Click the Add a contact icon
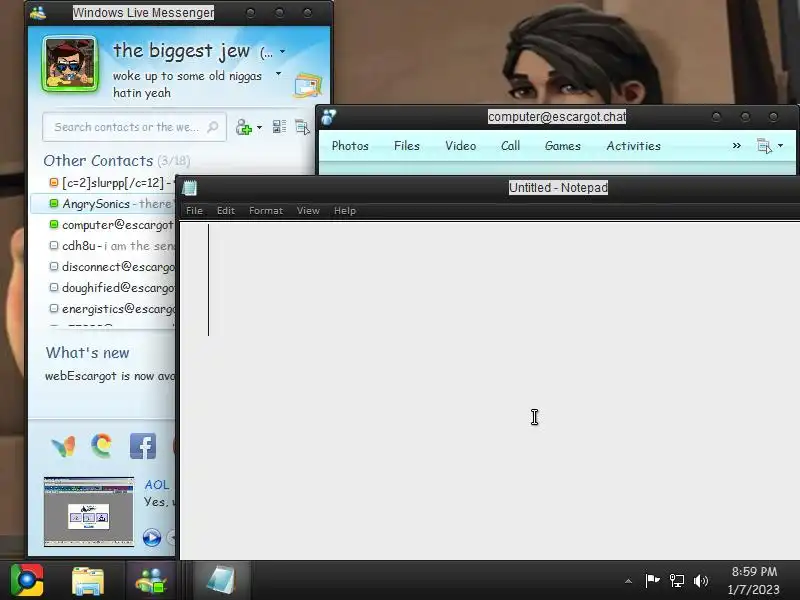Screen dimensions: 800x600 (x=244, y=127)
